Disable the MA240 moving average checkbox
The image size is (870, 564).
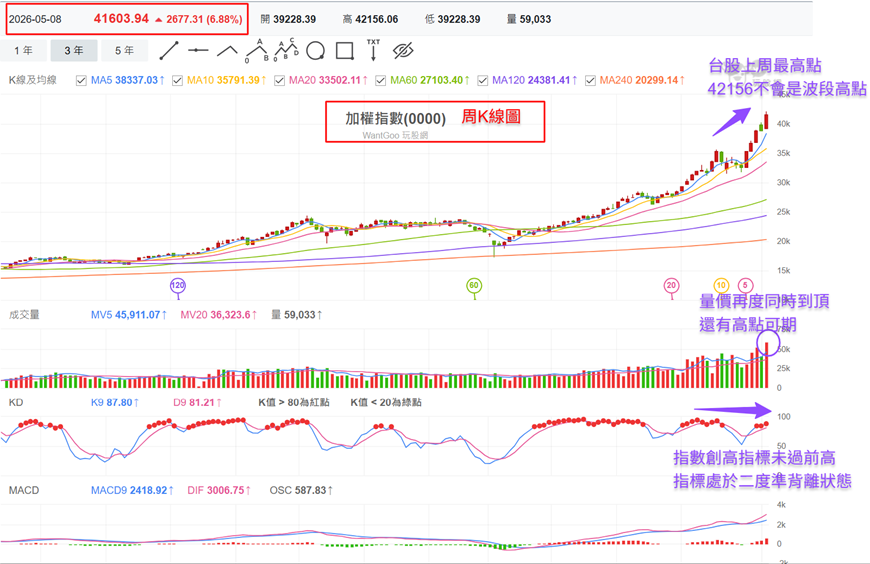pos(590,80)
